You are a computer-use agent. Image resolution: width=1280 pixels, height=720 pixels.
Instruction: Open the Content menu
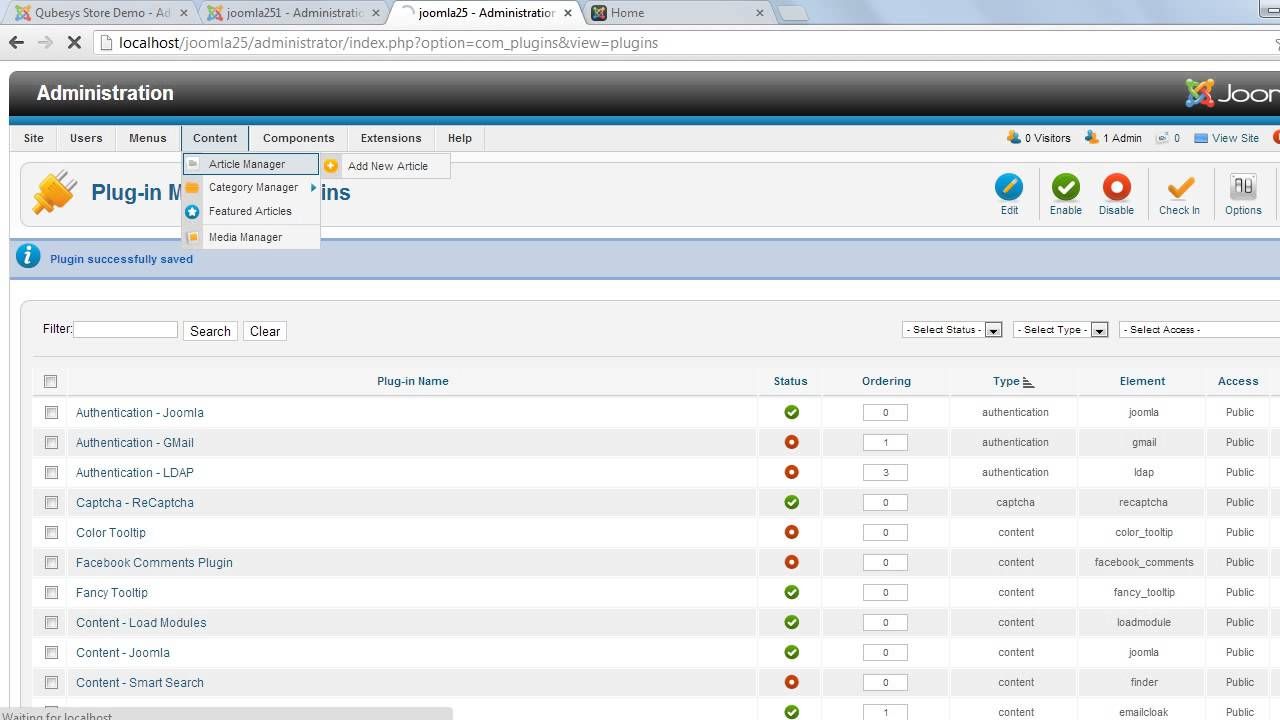pos(215,138)
